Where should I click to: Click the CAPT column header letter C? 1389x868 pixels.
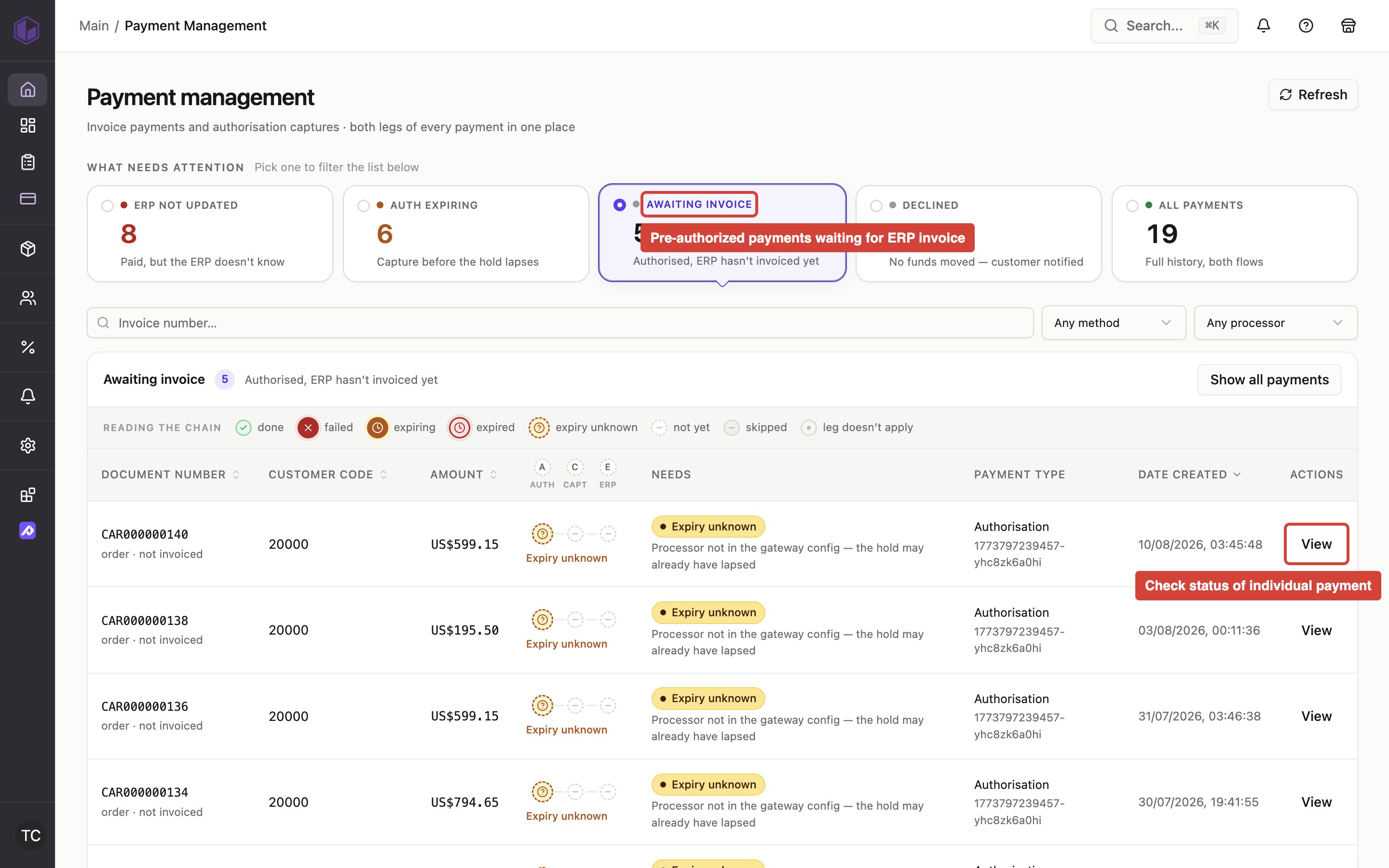(x=574, y=467)
